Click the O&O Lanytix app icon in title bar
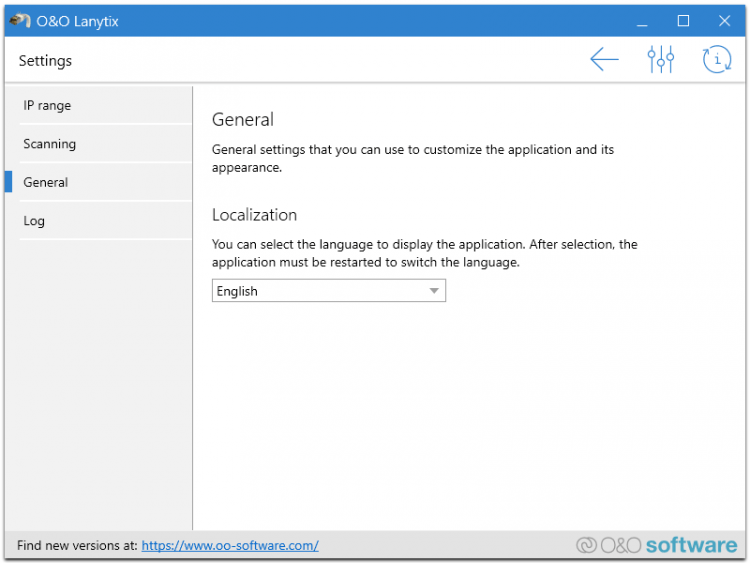This screenshot has height=563, width=750. point(20,21)
